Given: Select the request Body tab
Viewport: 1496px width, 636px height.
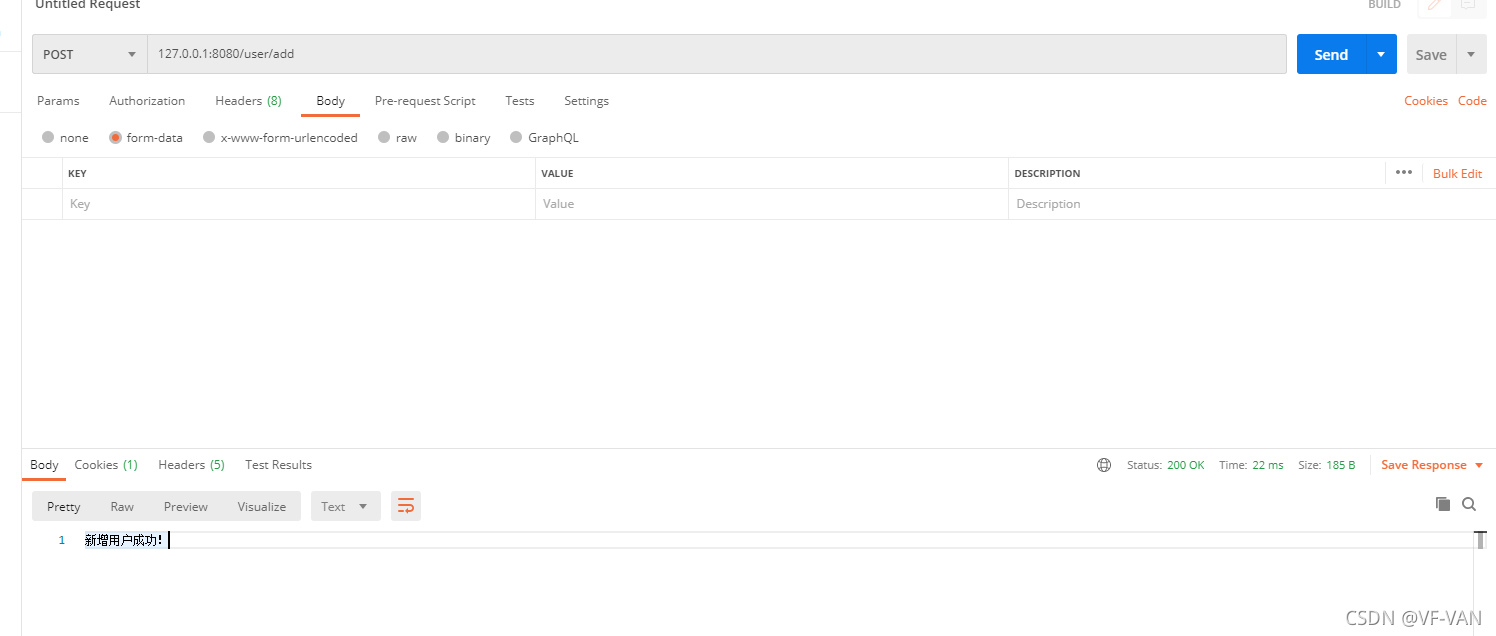Looking at the screenshot, I should pyautogui.click(x=330, y=100).
